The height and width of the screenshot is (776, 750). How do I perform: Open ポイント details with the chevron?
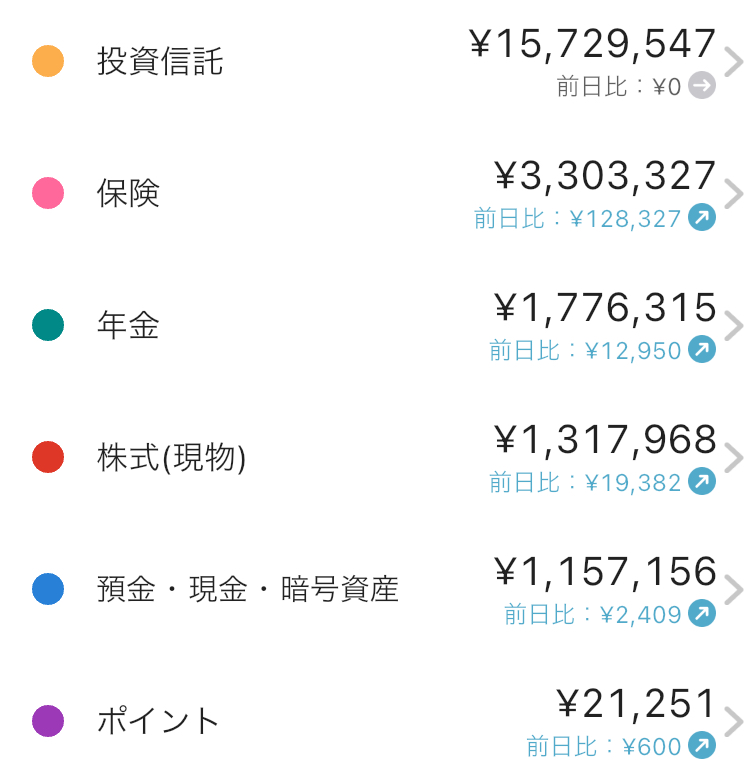734,722
